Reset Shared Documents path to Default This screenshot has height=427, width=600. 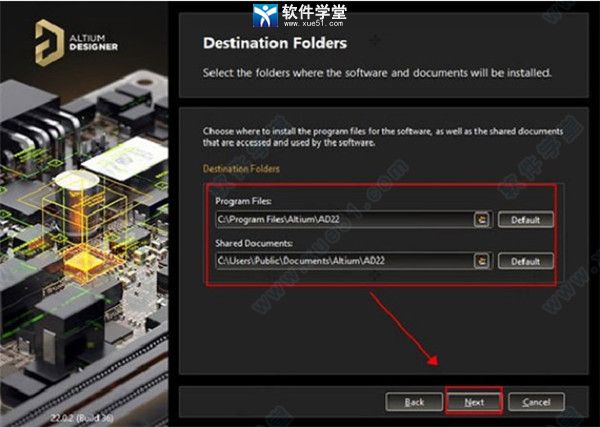pos(526,261)
